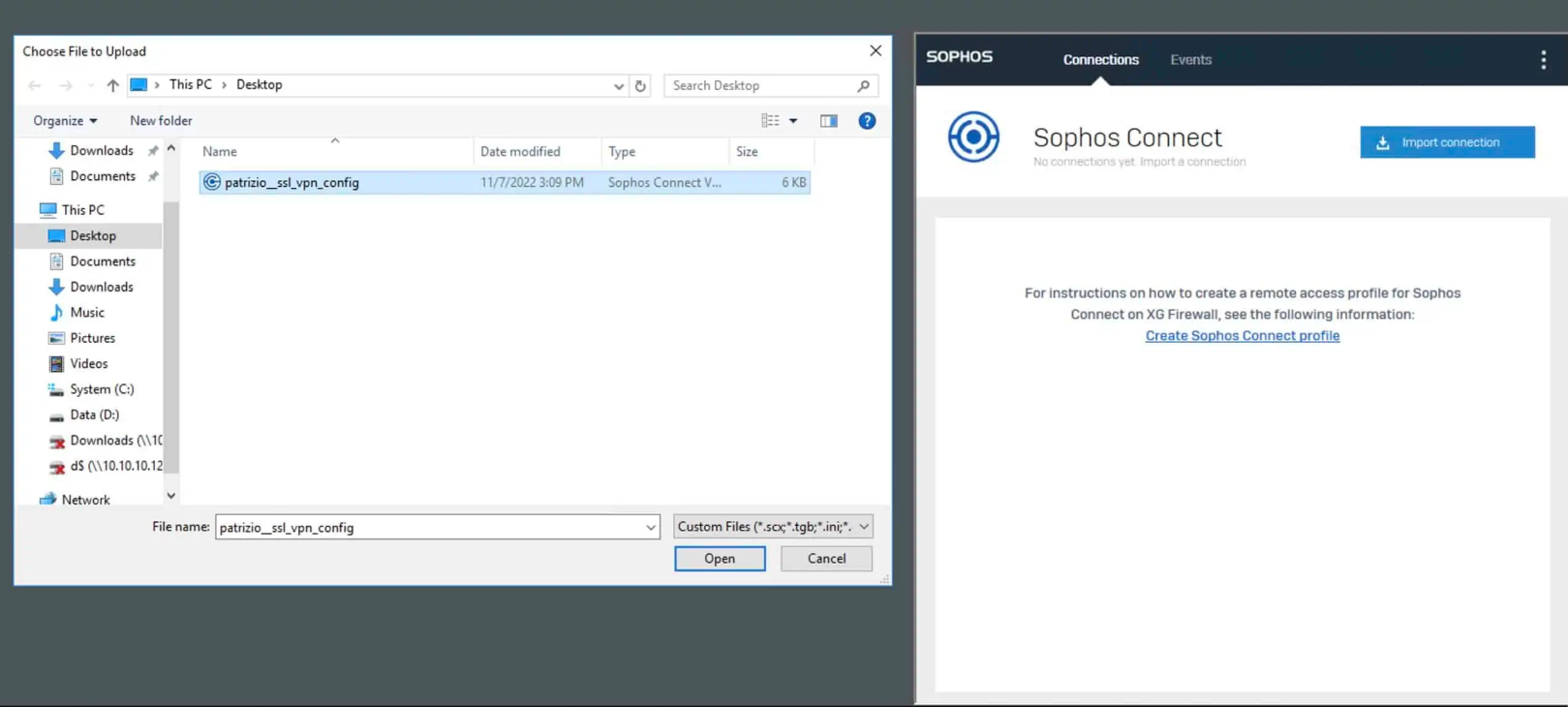Click Import connection button
The width and height of the screenshot is (1568, 707).
(x=1447, y=142)
